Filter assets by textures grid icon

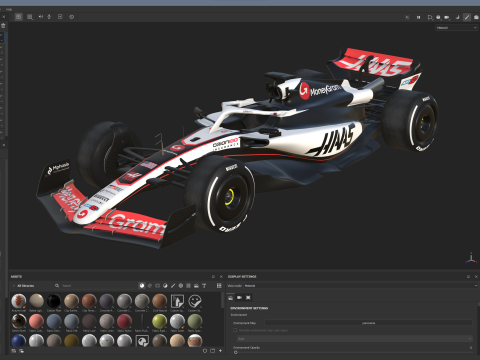pyautogui.click(x=188, y=286)
